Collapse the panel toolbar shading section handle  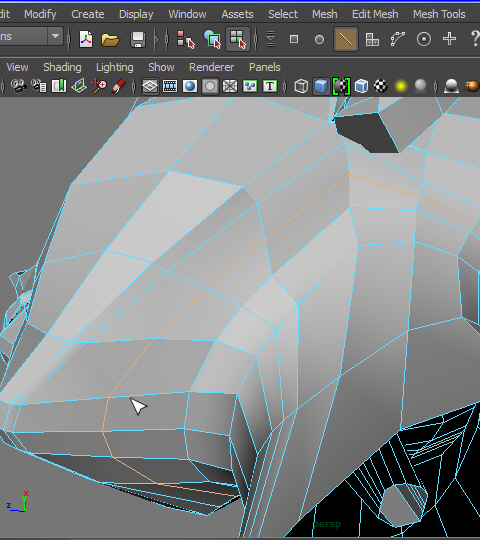[x=285, y=86]
